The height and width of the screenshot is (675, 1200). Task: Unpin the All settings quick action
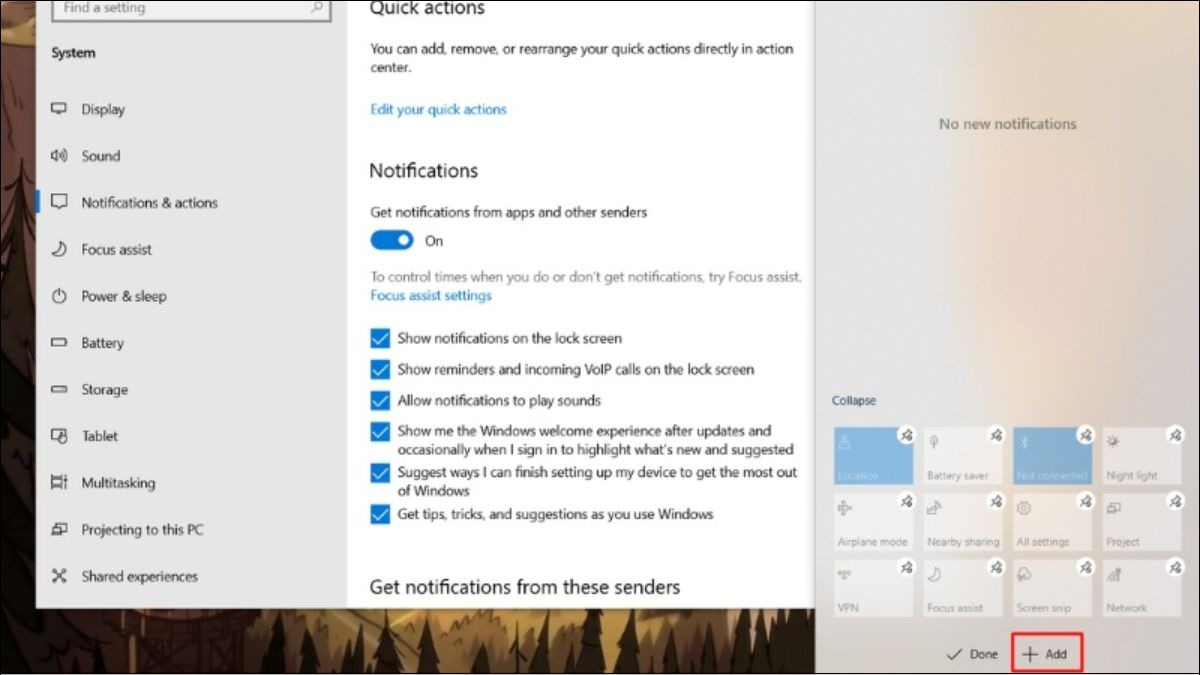tap(1086, 501)
